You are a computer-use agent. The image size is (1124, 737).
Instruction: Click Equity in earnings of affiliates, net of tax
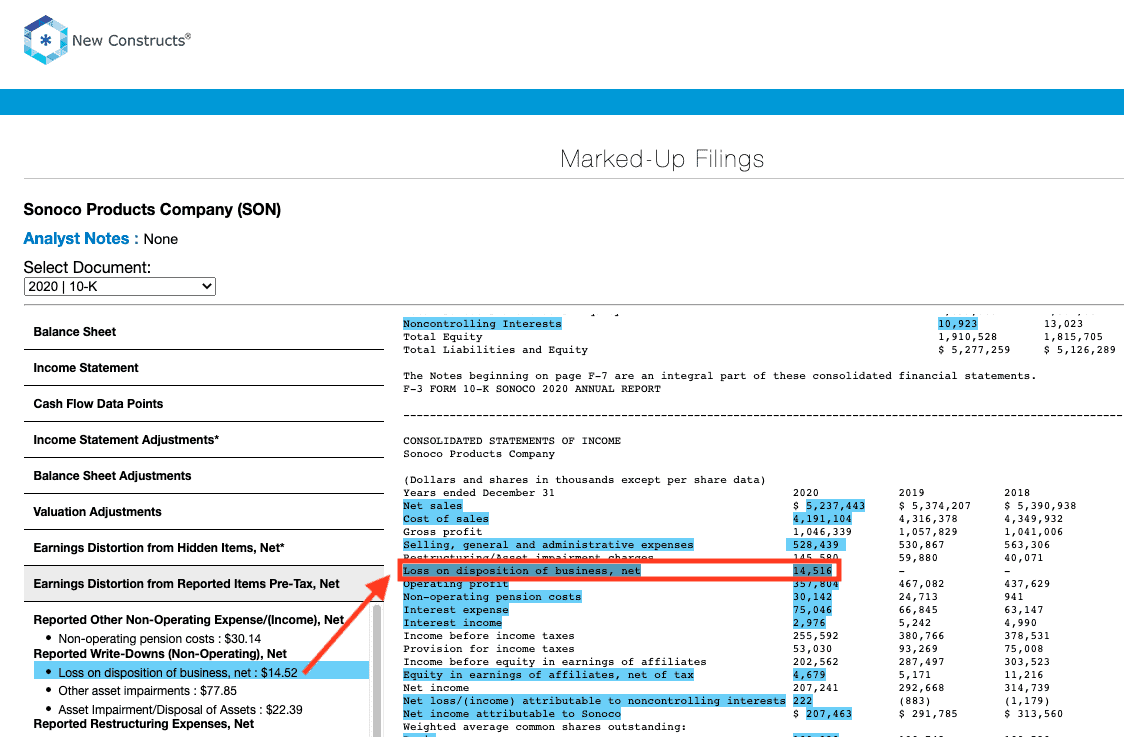click(x=548, y=675)
